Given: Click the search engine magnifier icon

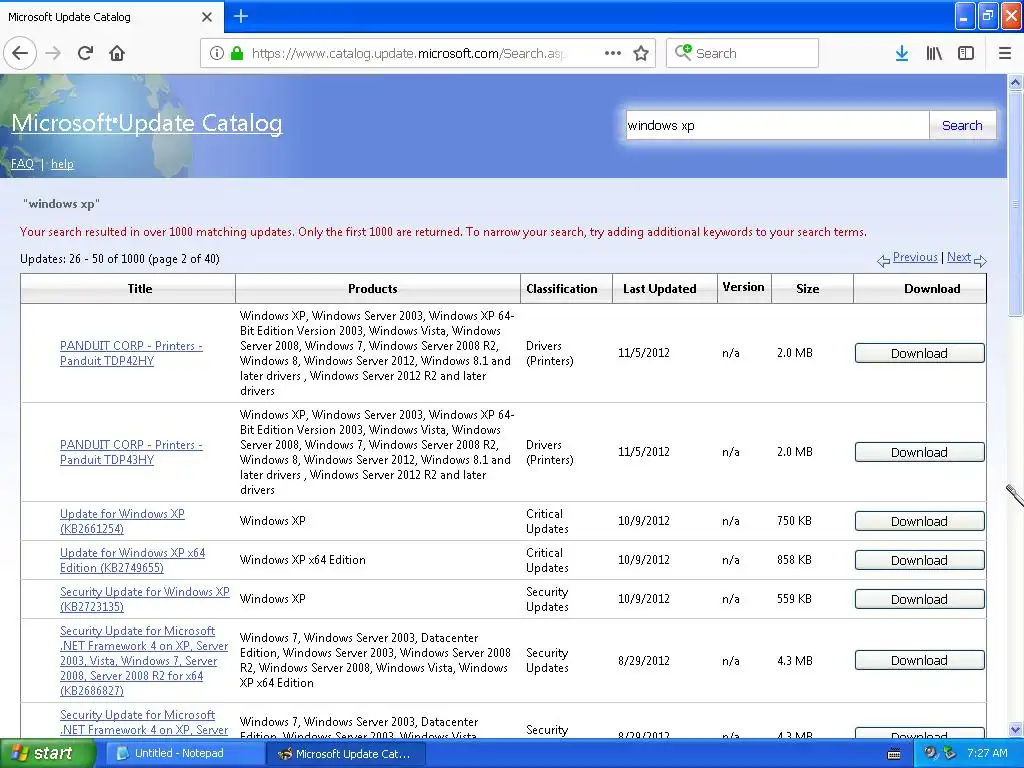Looking at the screenshot, I should click(683, 52).
